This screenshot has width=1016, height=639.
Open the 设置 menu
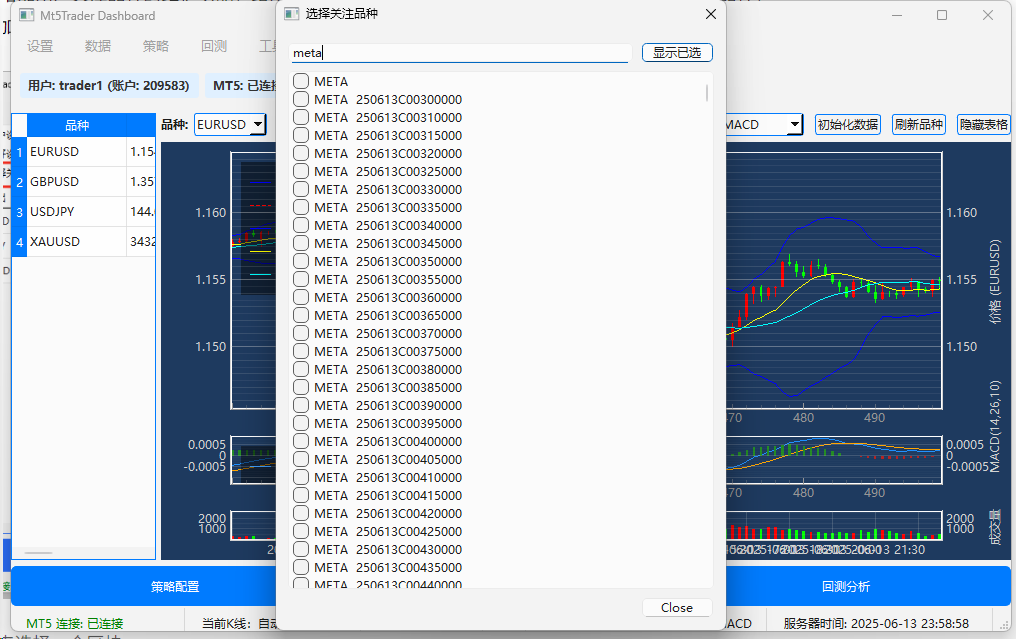(40, 46)
